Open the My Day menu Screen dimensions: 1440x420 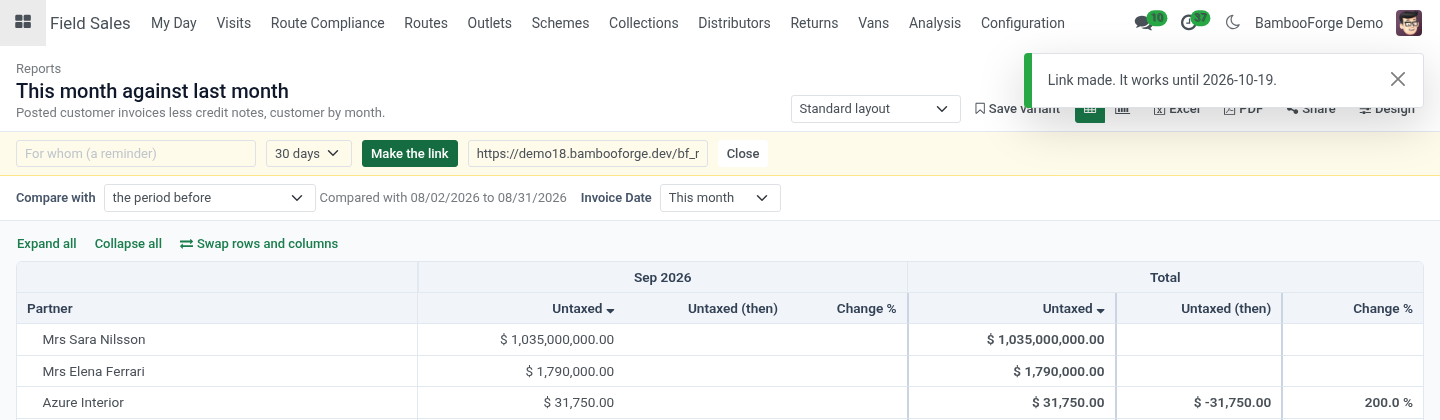174,23
